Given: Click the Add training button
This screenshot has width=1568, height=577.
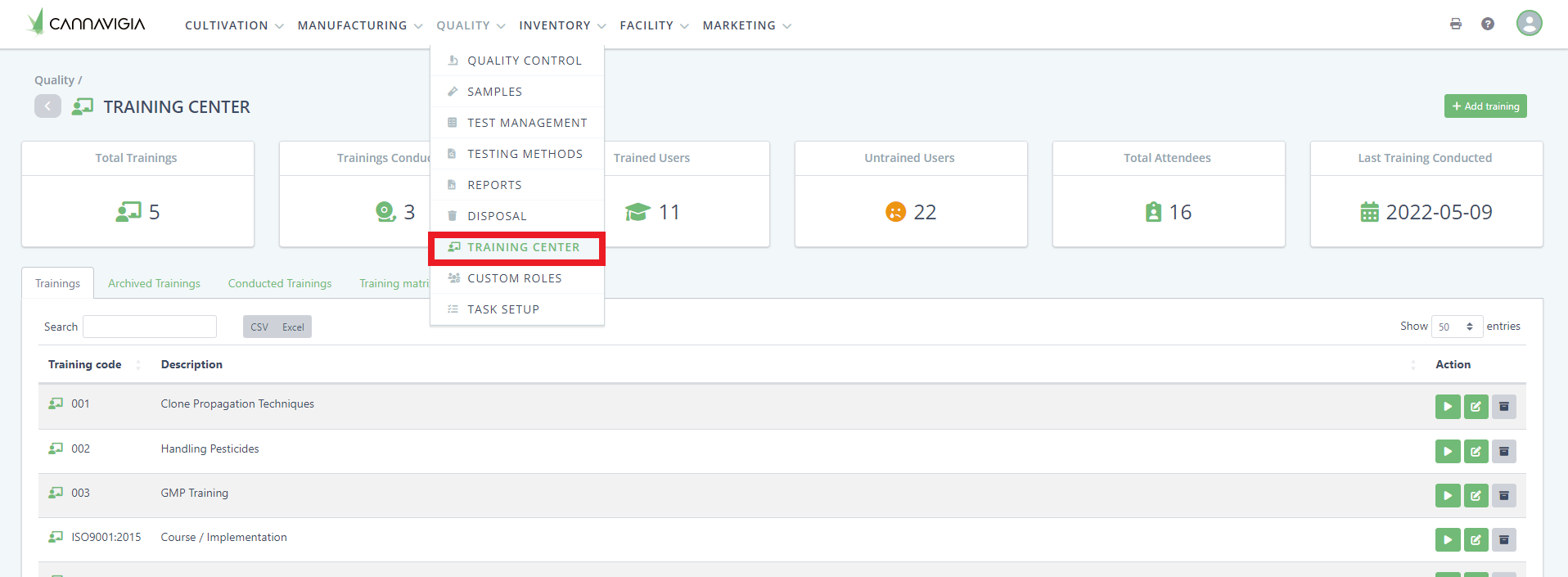Looking at the screenshot, I should click(1485, 106).
